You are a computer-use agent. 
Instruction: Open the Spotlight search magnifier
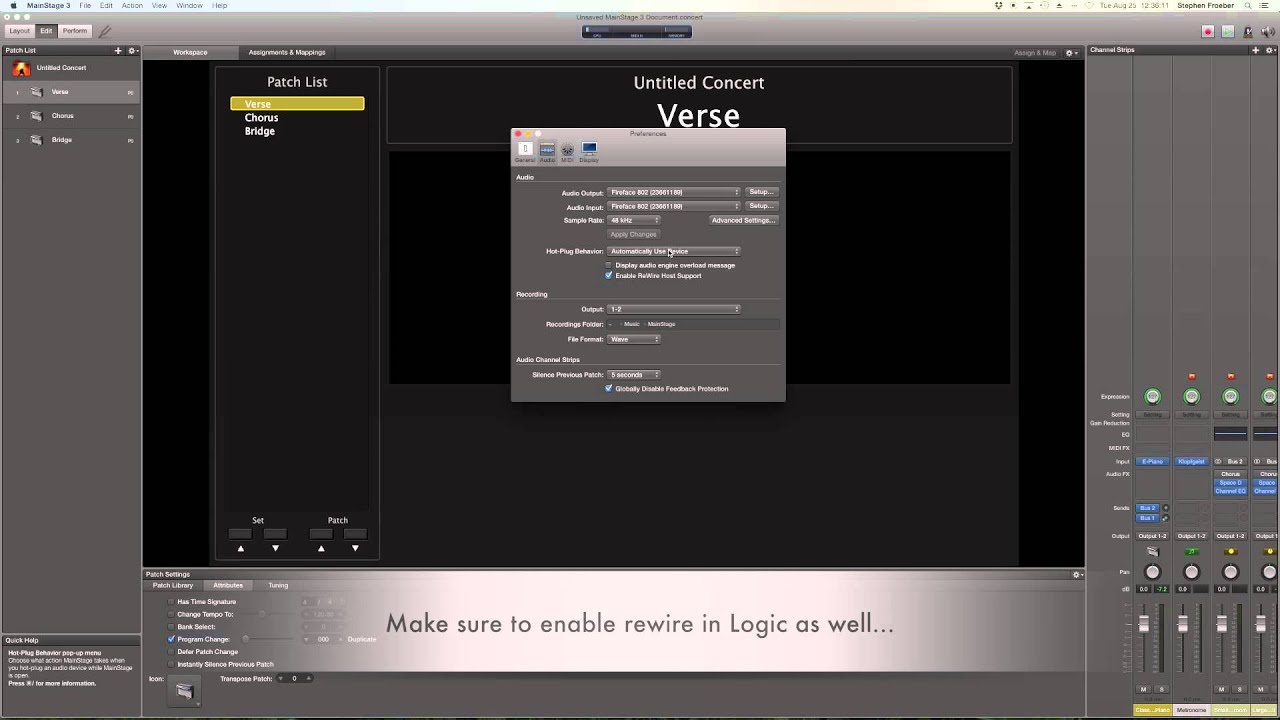(1248, 5)
